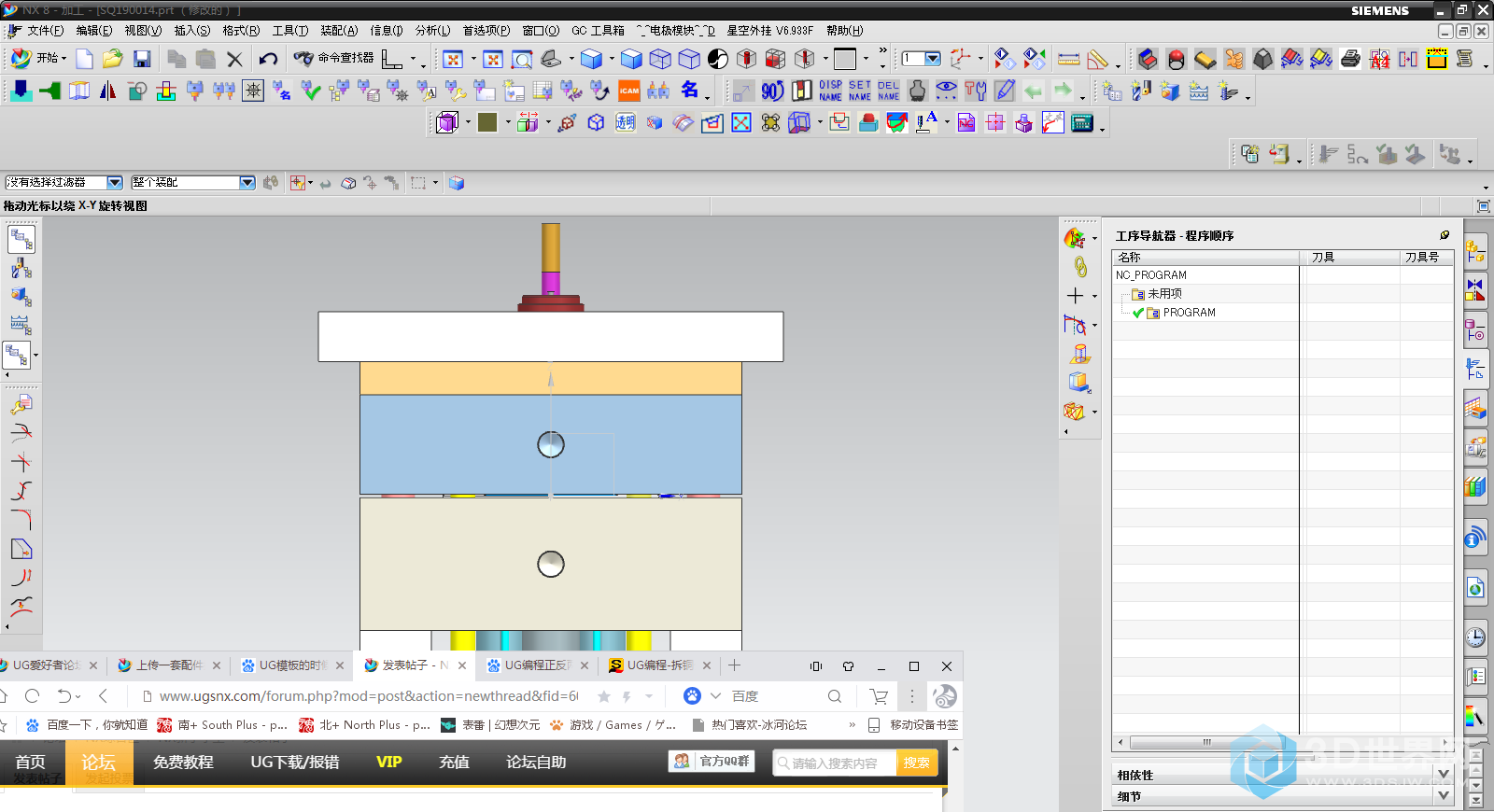Click the pencil edit icon

point(1005,91)
